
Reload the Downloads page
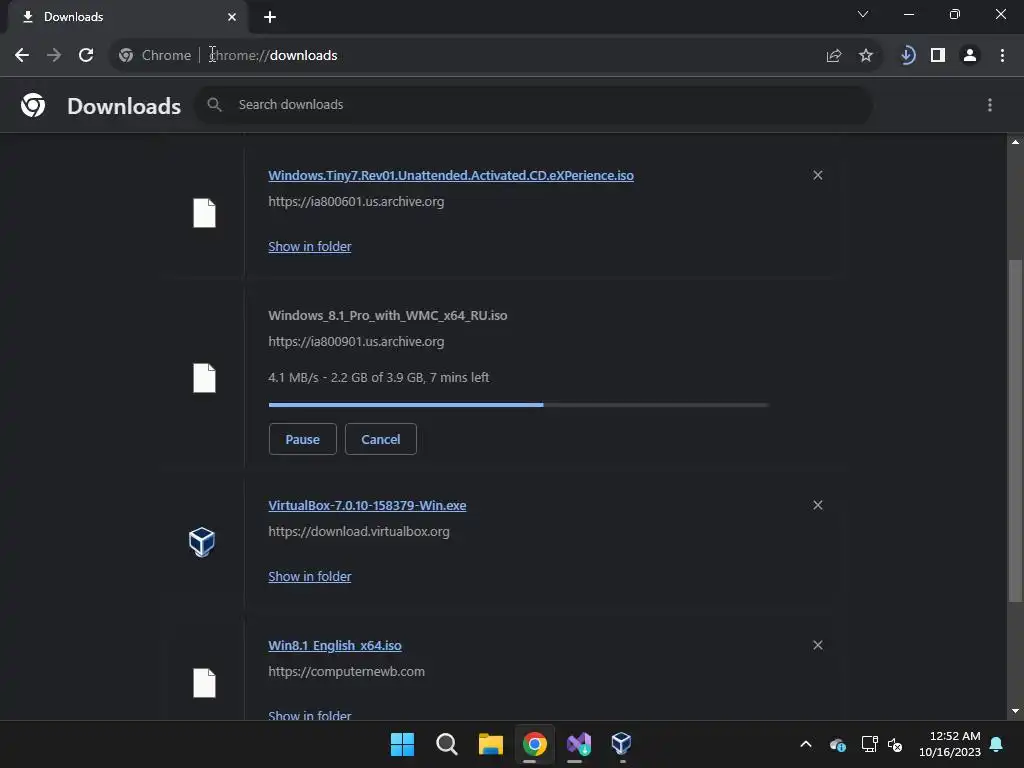pos(86,56)
